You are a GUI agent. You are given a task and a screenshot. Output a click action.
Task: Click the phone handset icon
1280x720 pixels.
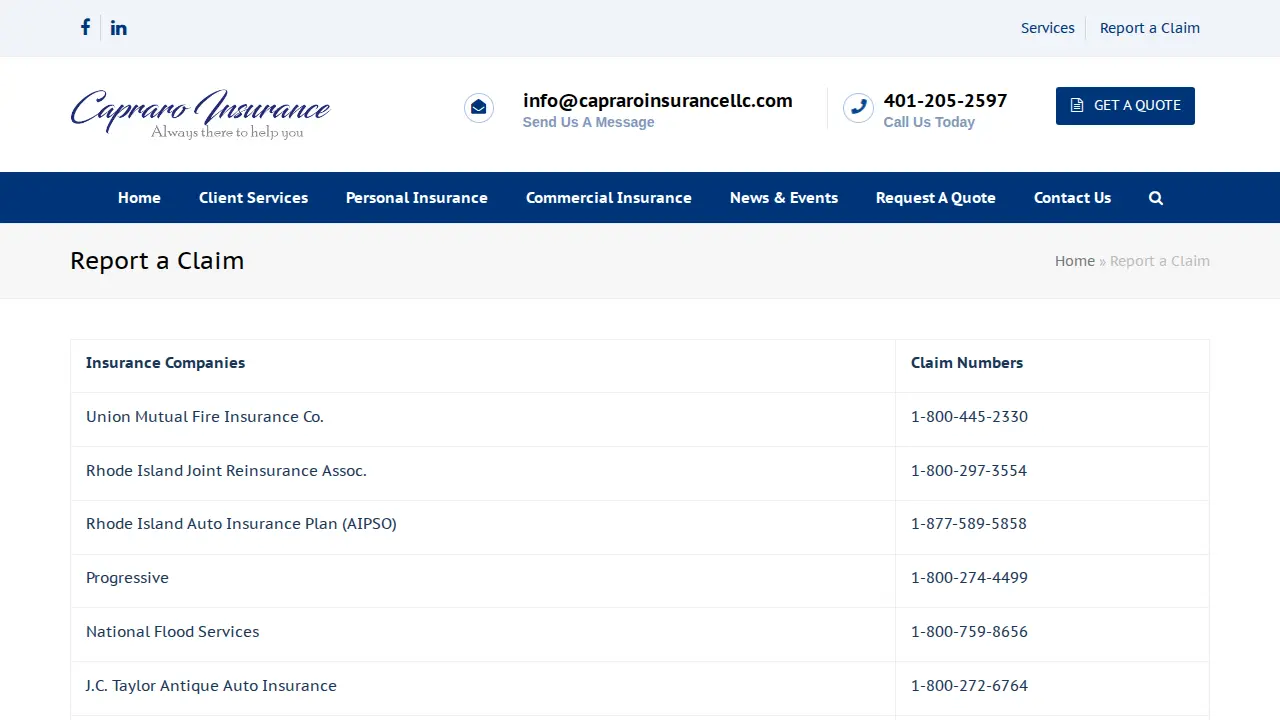[x=858, y=108]
